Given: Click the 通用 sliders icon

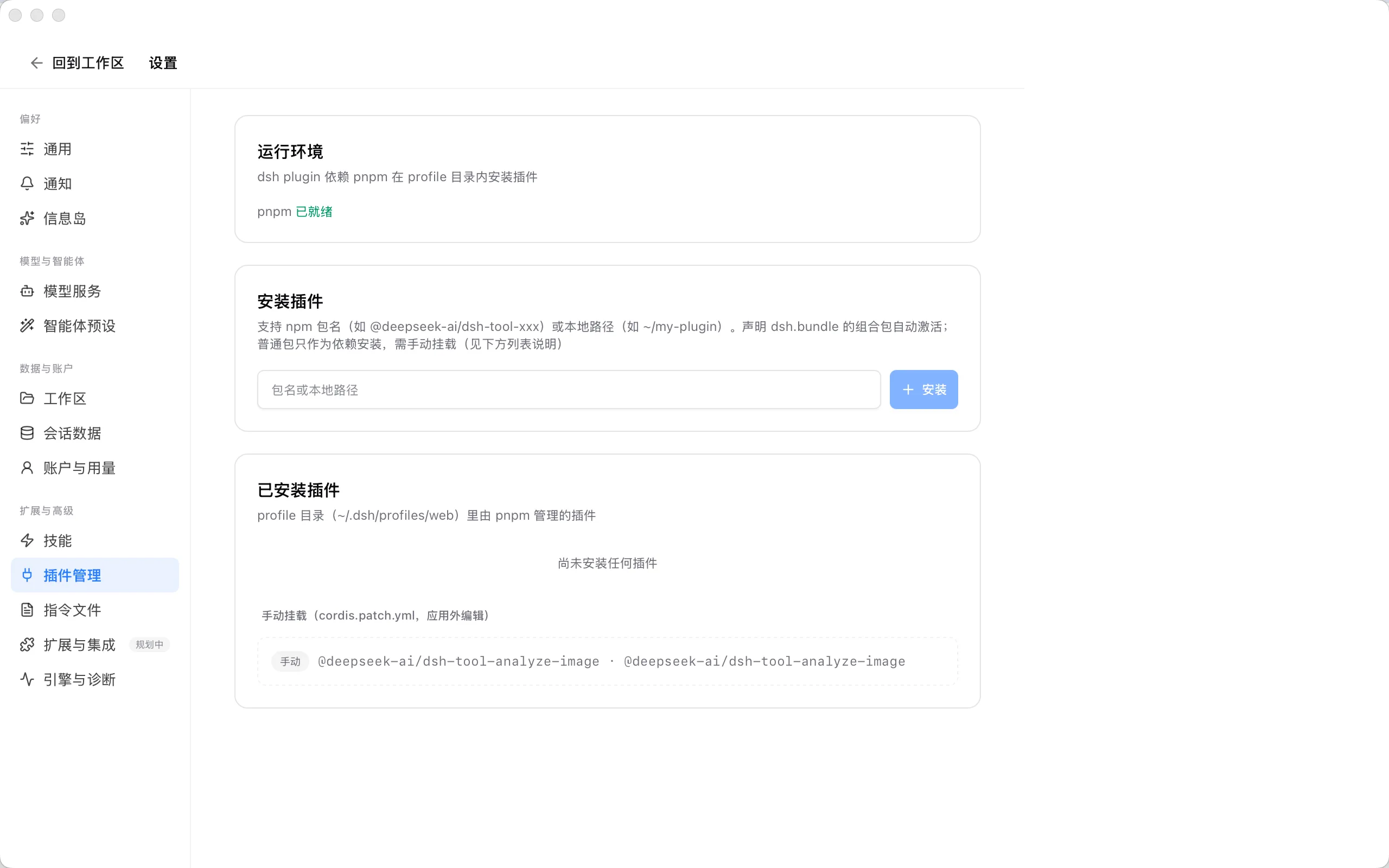Looking at the screenshot, I should [27, 149].
